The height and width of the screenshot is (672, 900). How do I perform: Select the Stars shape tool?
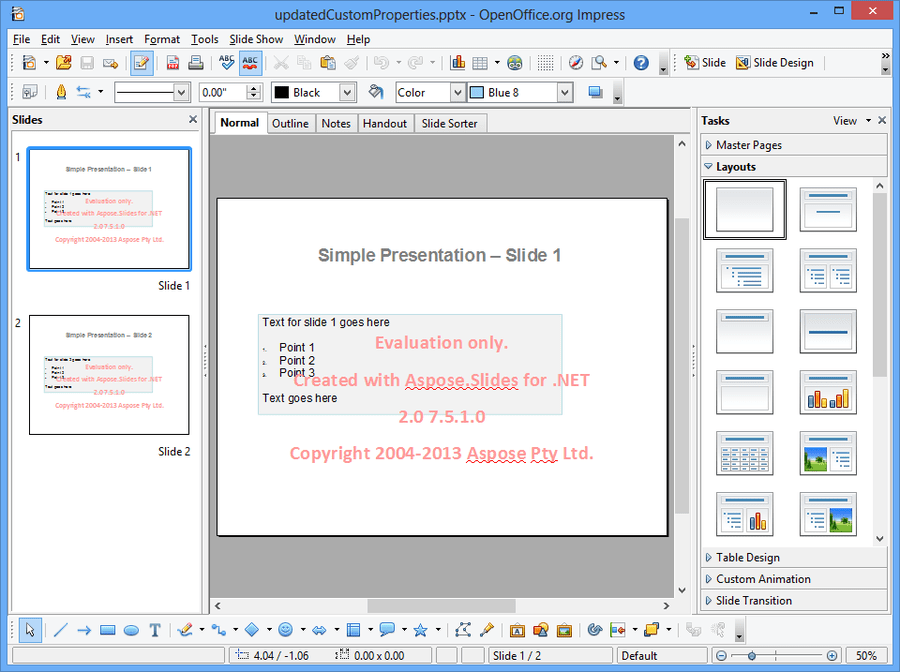(421, 630)
